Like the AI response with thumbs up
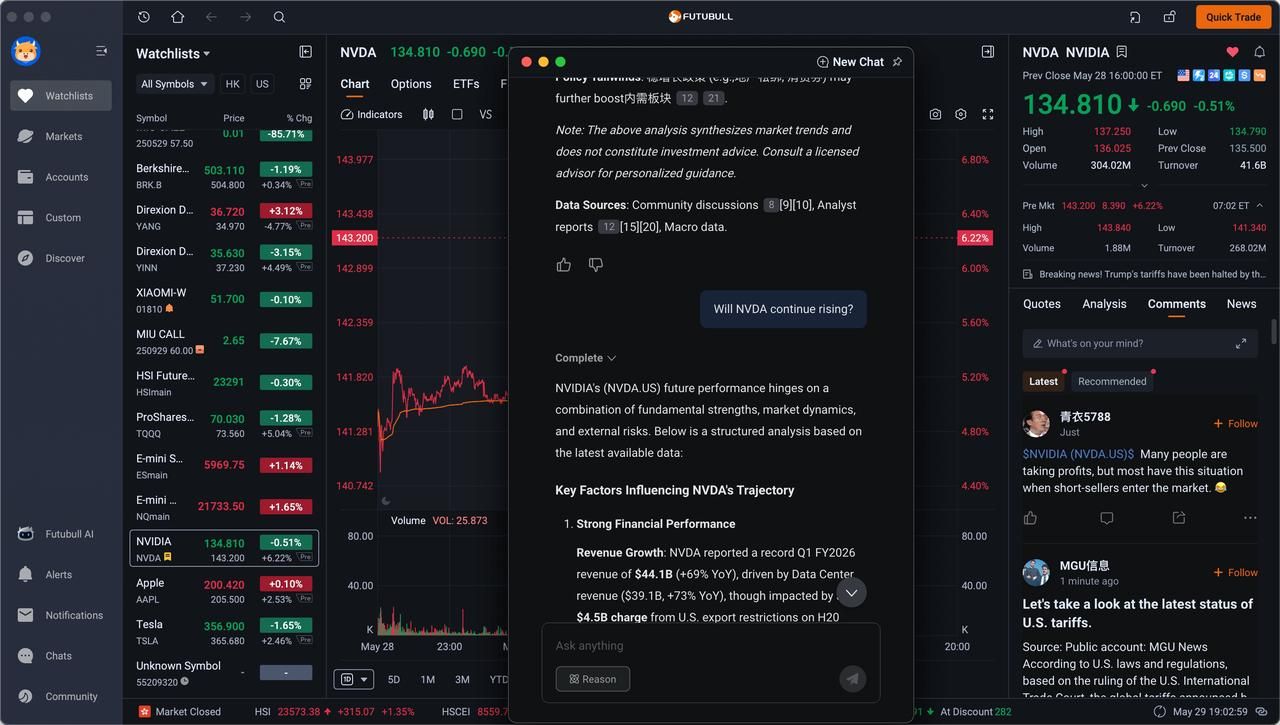 pos(564,265)
